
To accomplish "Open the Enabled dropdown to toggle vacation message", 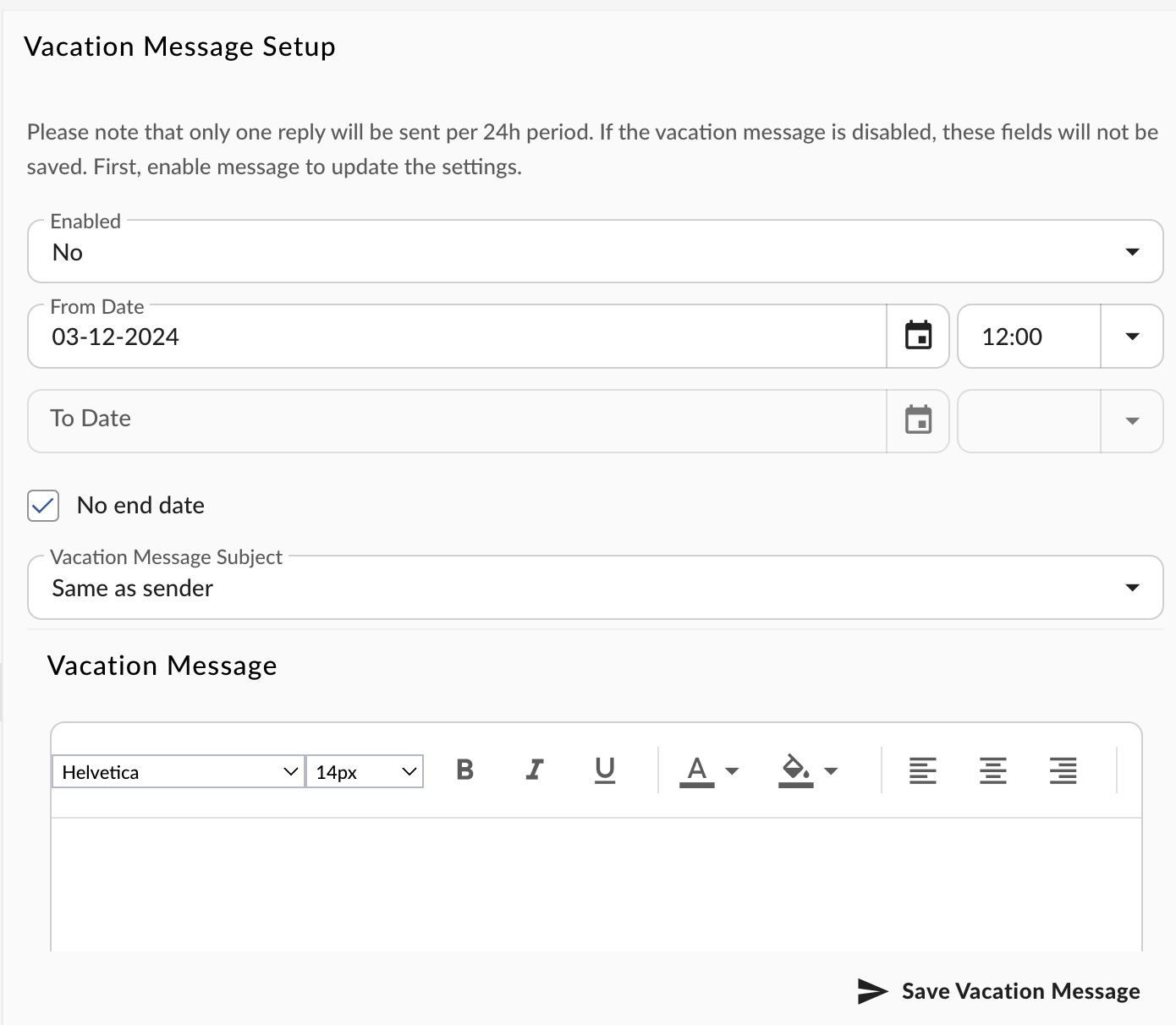I will [1131, 251].
